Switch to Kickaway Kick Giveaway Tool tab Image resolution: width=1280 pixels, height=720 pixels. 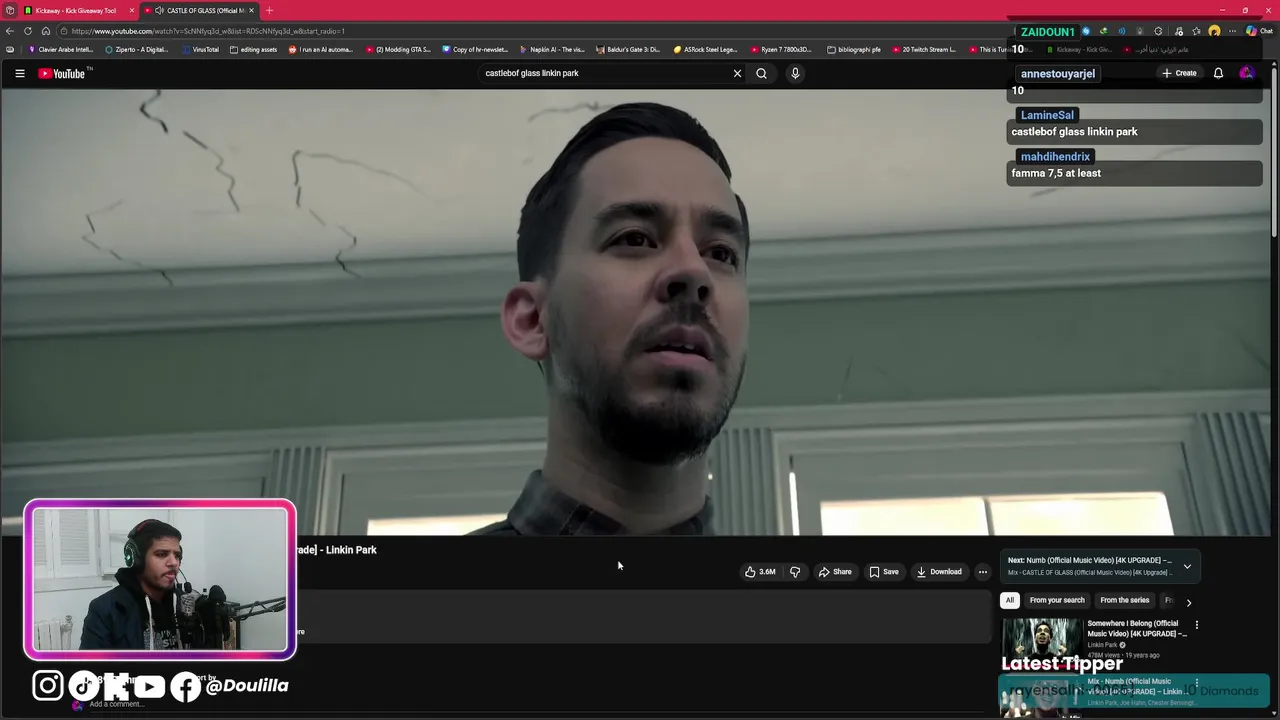click(x=75, y=10)
